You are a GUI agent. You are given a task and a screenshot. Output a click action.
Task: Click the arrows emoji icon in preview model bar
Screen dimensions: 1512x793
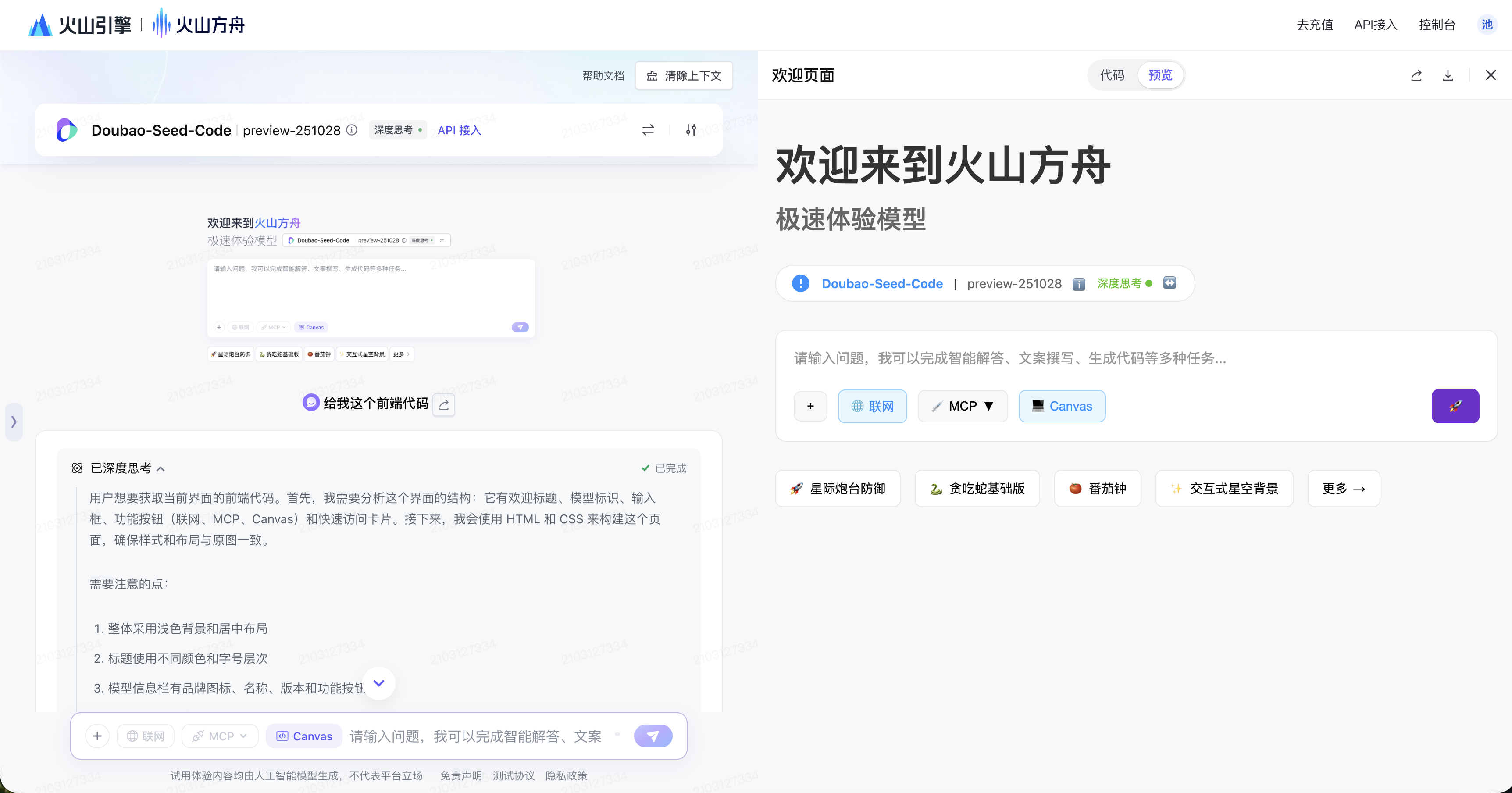pyautogui.click(x=1170, y=283)
